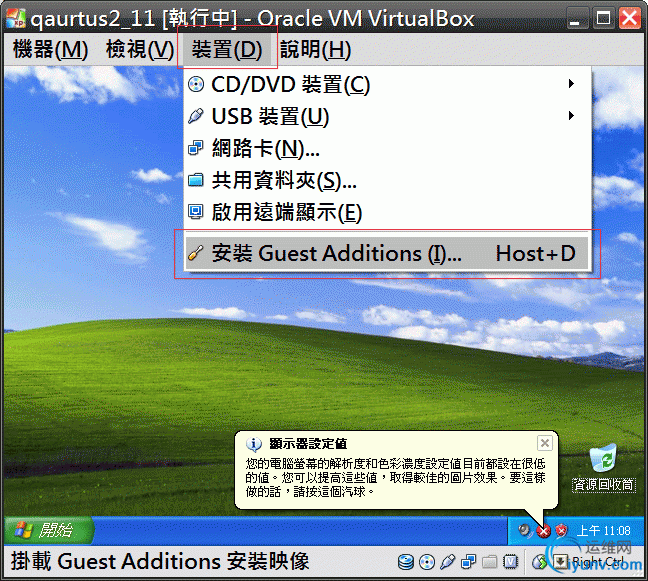648x581 pixels.
Task: Maximize the VirtualBox window
Action: (603, 18)
